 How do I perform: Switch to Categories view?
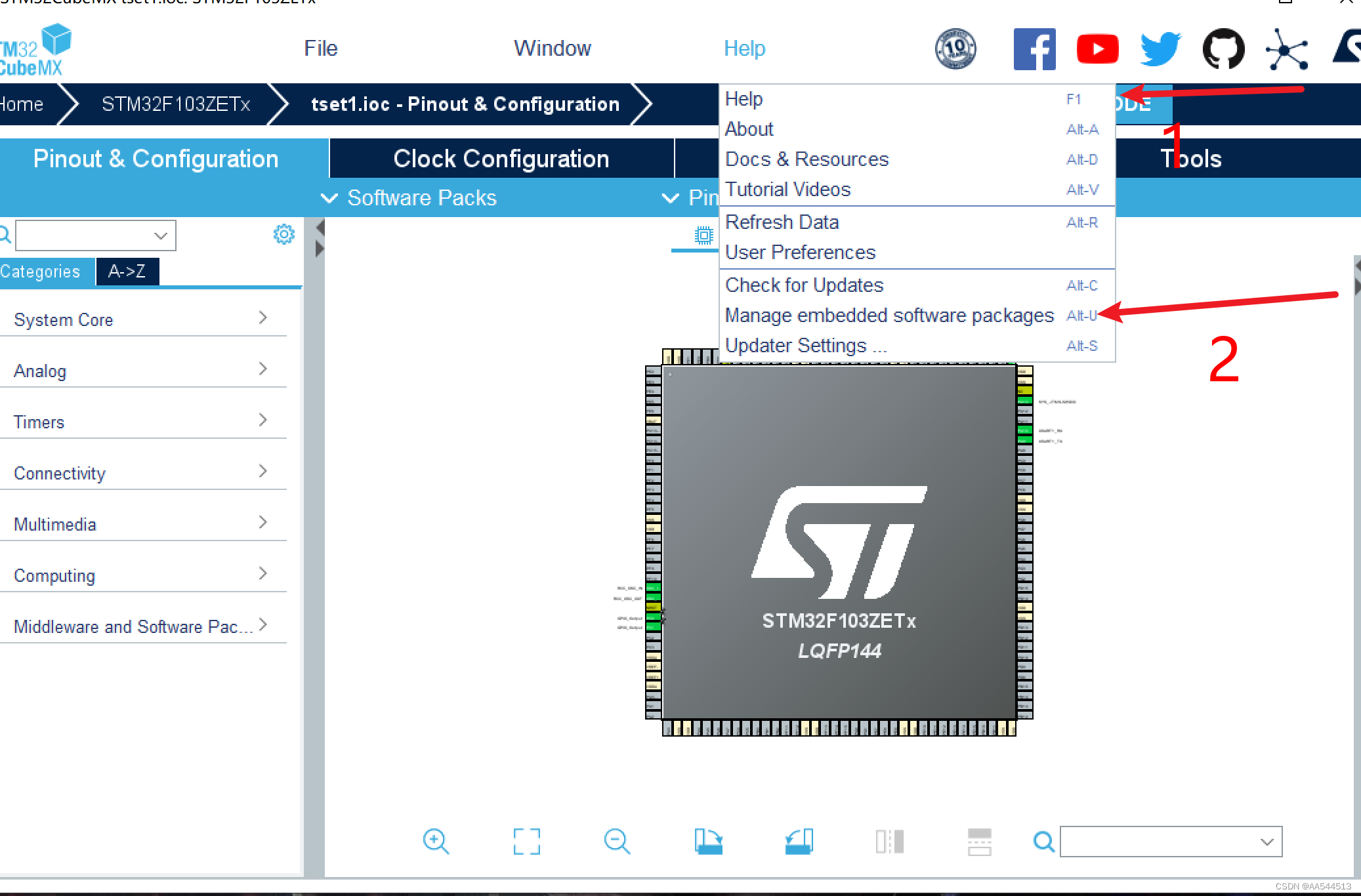pos(41,272)
